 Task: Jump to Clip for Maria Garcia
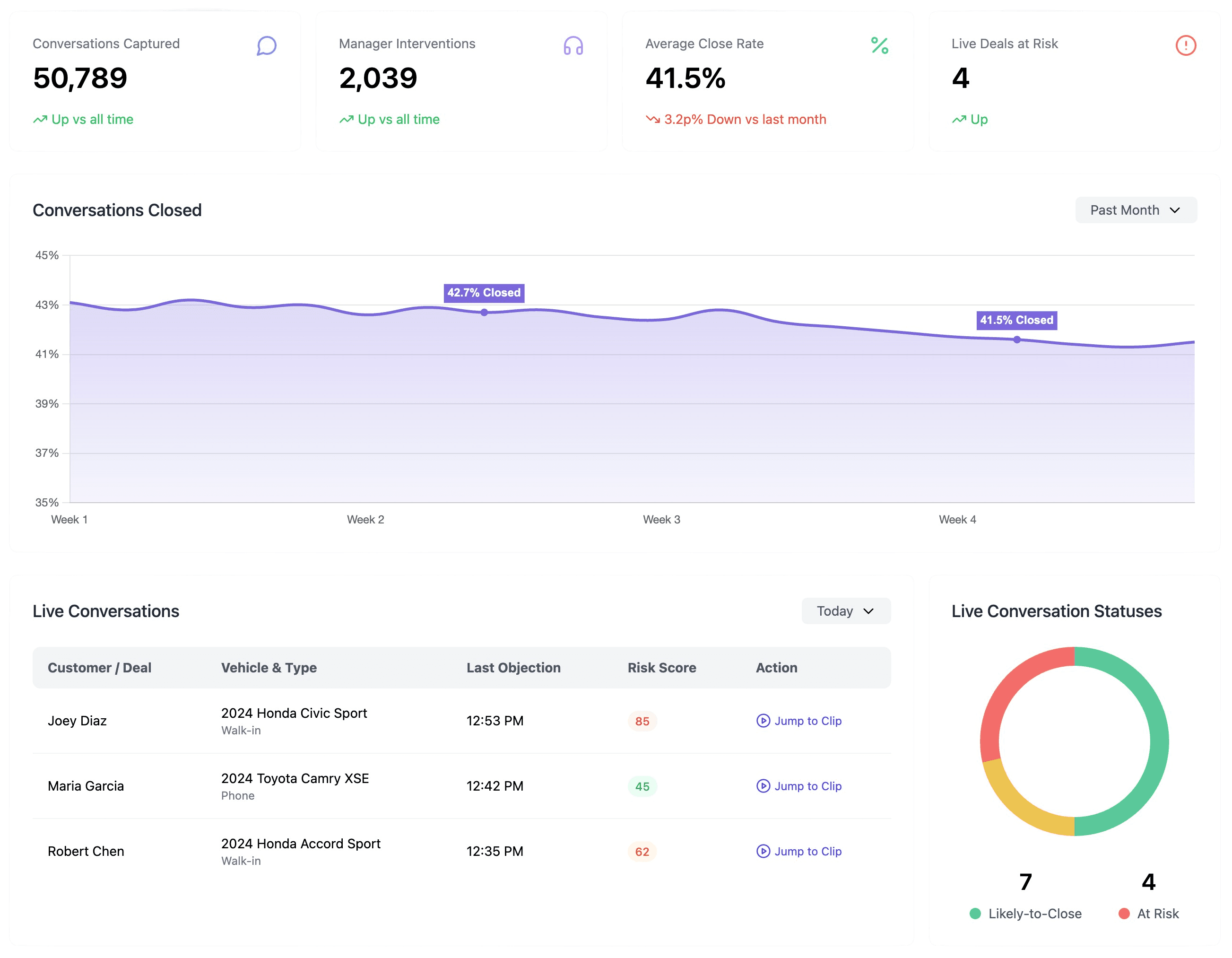point(799,786)
